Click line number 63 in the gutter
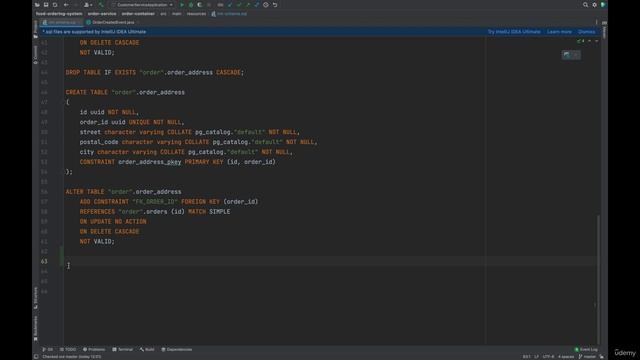The height and width of the screenshot is (360, 640). pyautogui.click(x=44, y=261)
